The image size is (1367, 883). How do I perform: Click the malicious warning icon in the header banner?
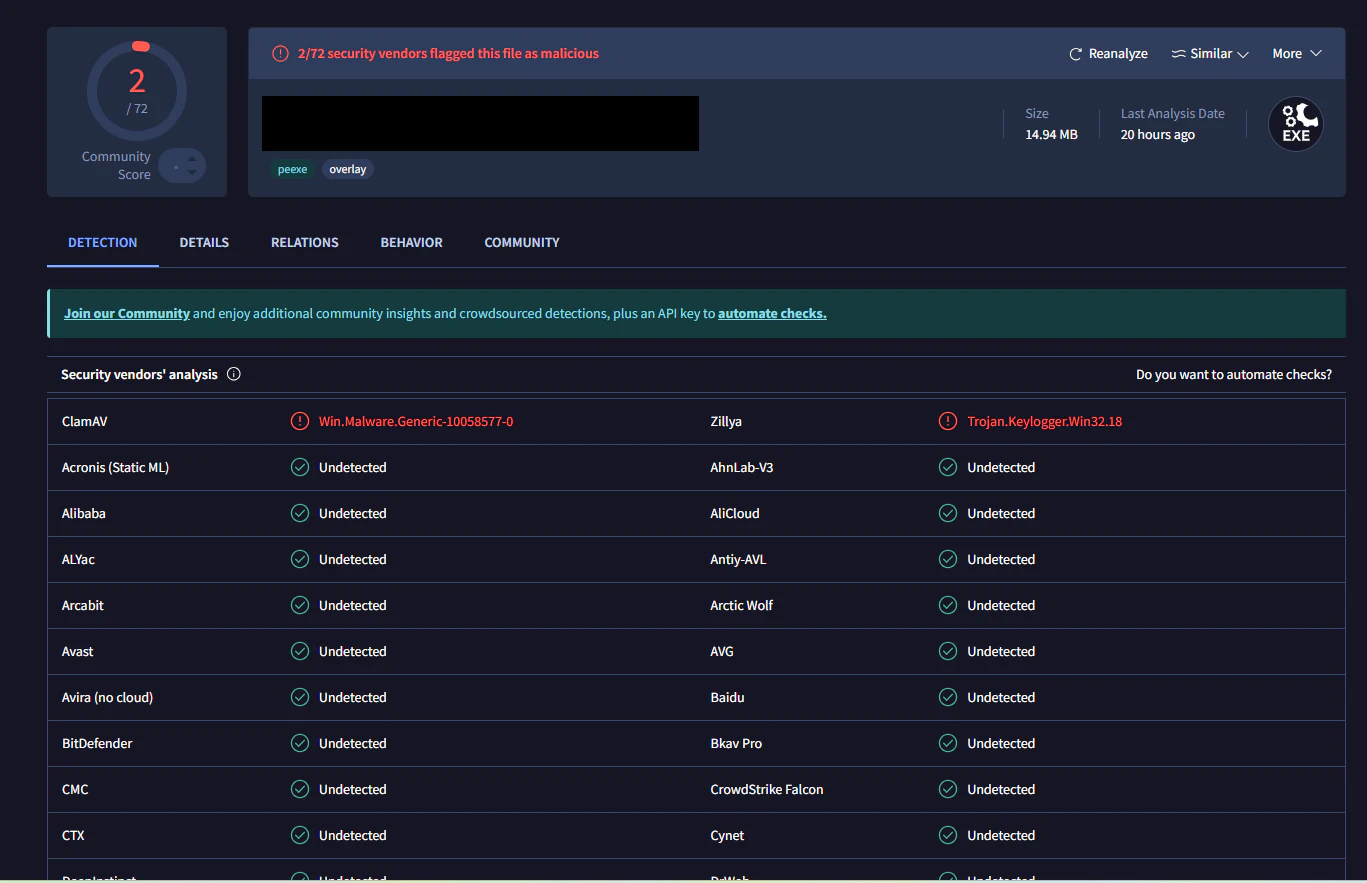click(281, 54)
